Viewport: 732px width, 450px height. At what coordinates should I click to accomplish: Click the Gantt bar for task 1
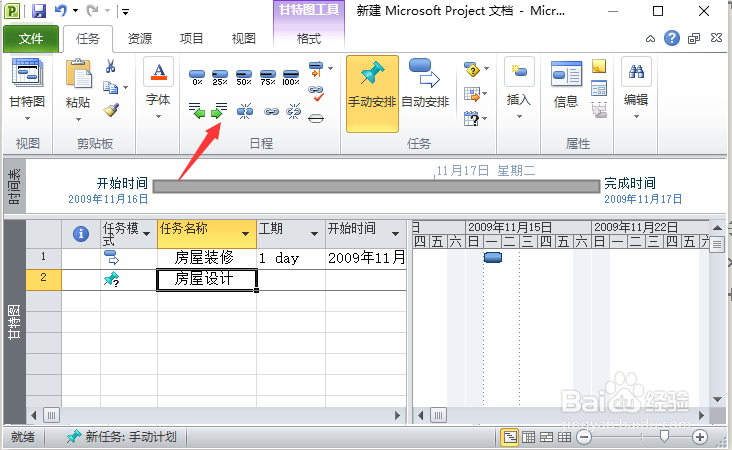[493, 257]
